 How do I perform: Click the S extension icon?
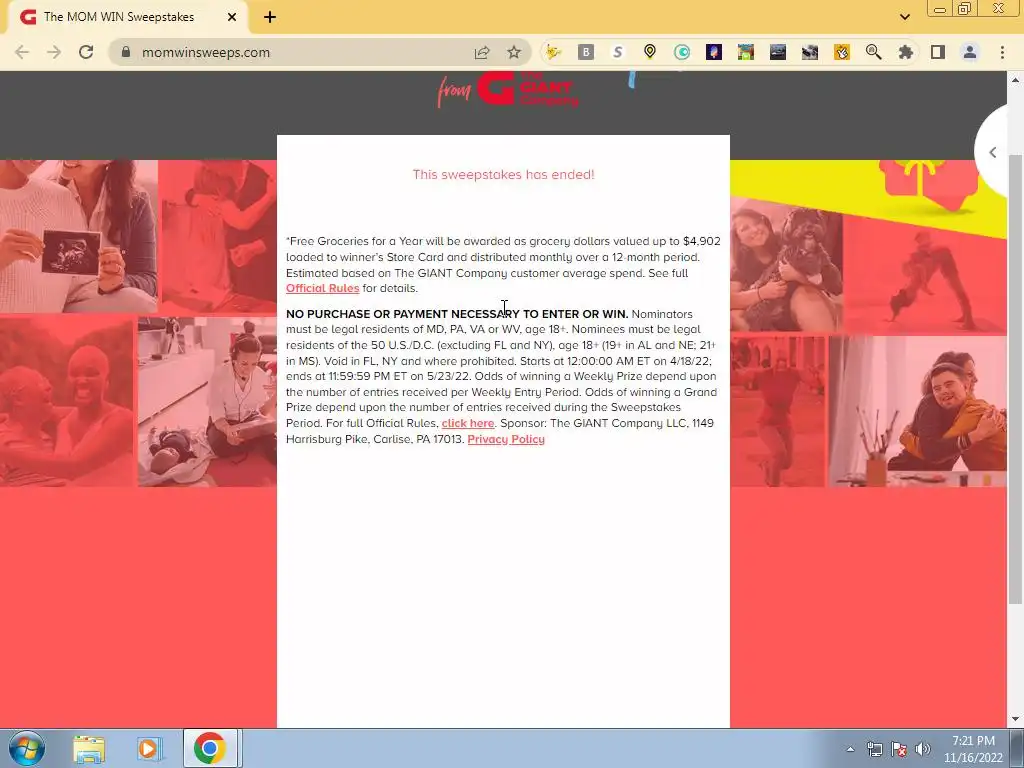tap(618, 52)
